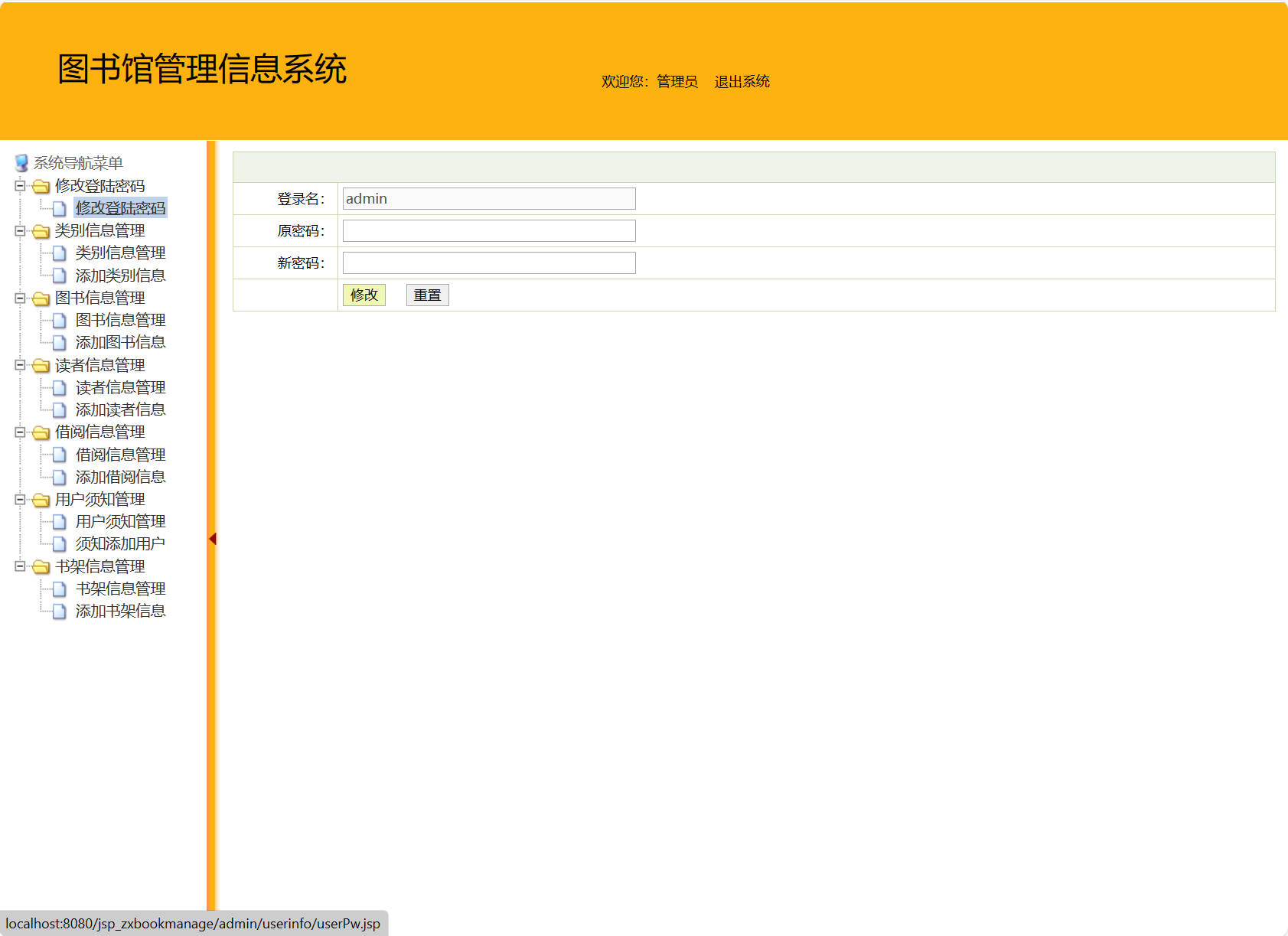Click the 退出系统 logout link
1288x936 pixels.
[x=742, y=81]
